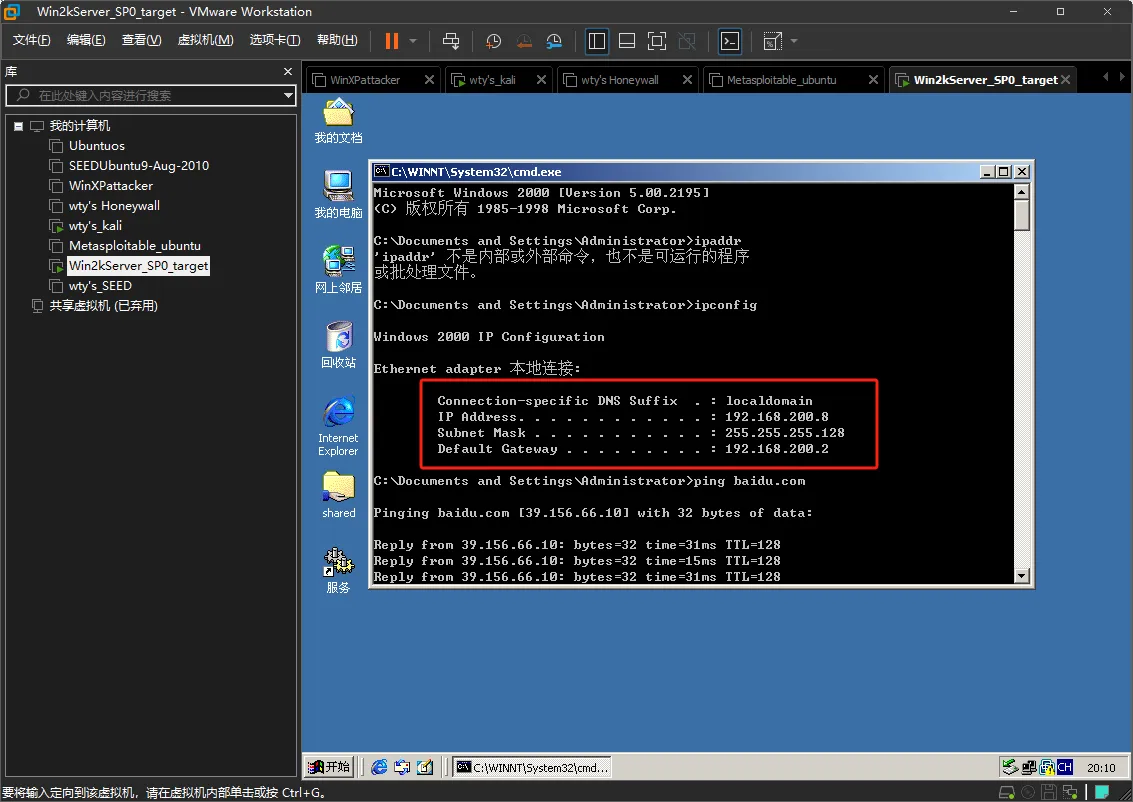
Task: Close the 库 library panel
Action: pyautogui.click(x=288, y=72)
